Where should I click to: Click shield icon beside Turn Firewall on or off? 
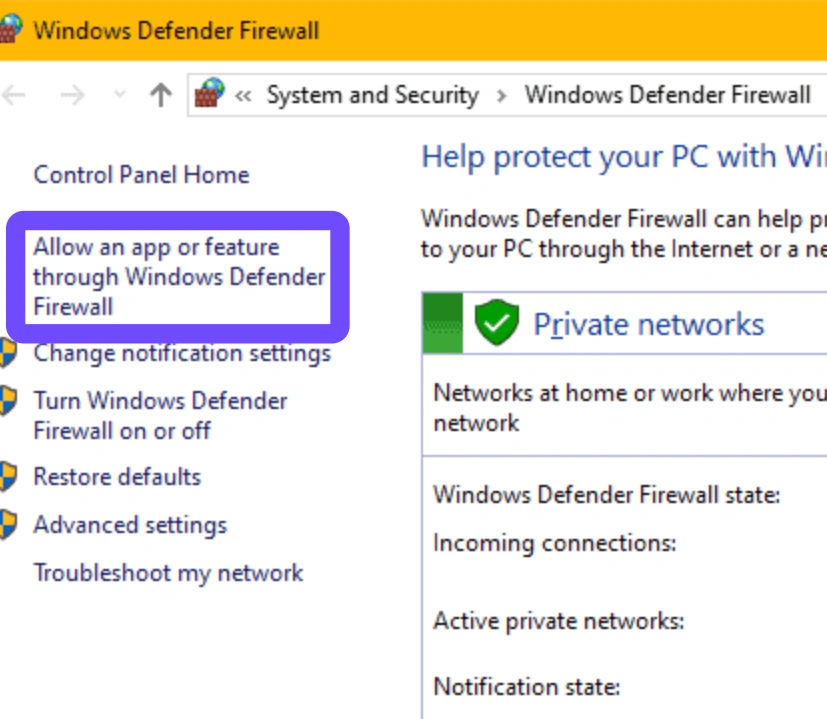pos(8,400)
